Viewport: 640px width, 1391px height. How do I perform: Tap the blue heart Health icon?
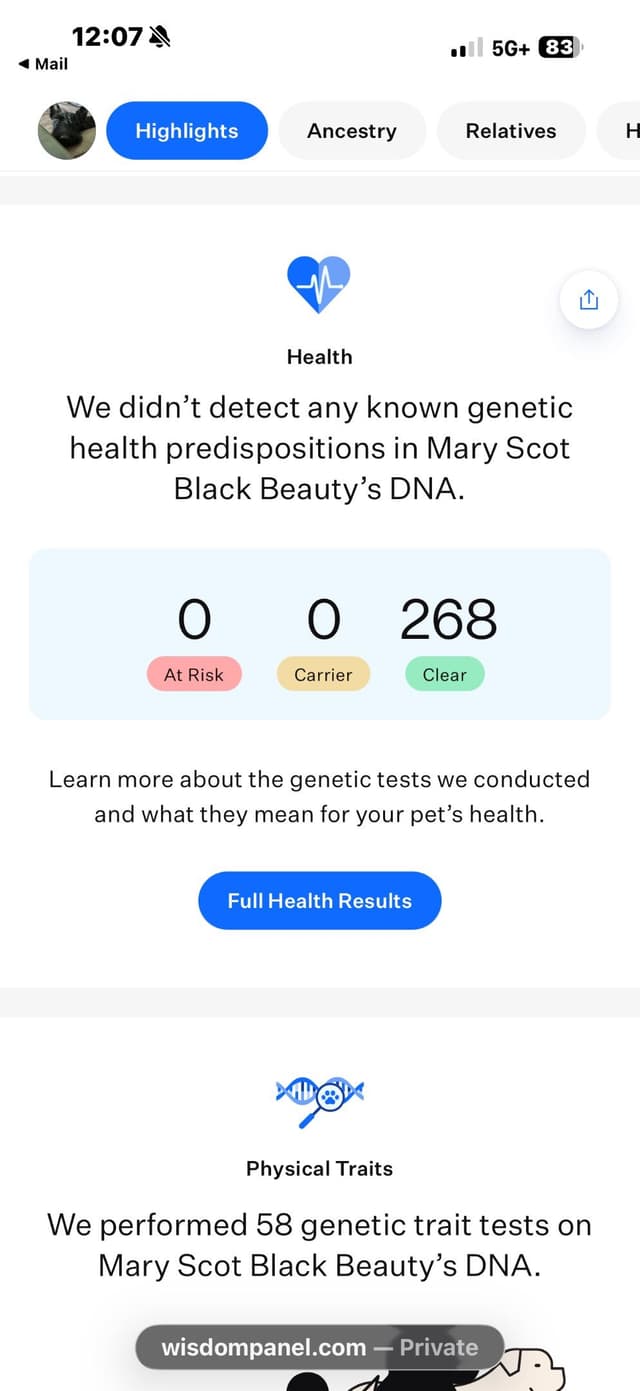click(319, 284)
